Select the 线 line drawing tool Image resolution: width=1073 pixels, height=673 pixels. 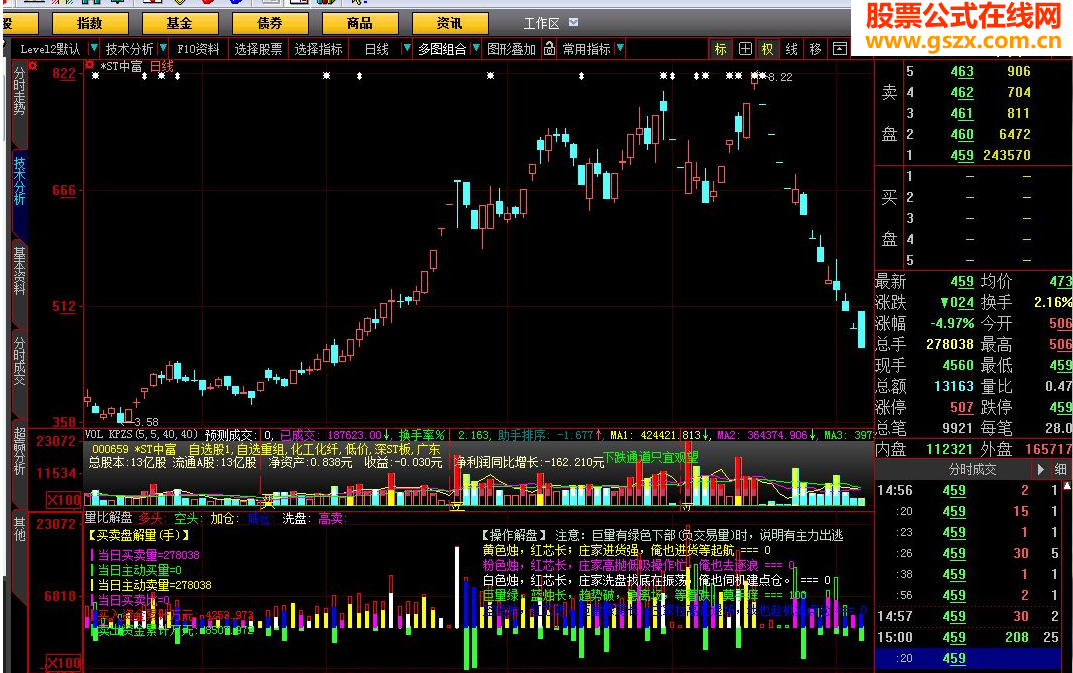[792, 48]
